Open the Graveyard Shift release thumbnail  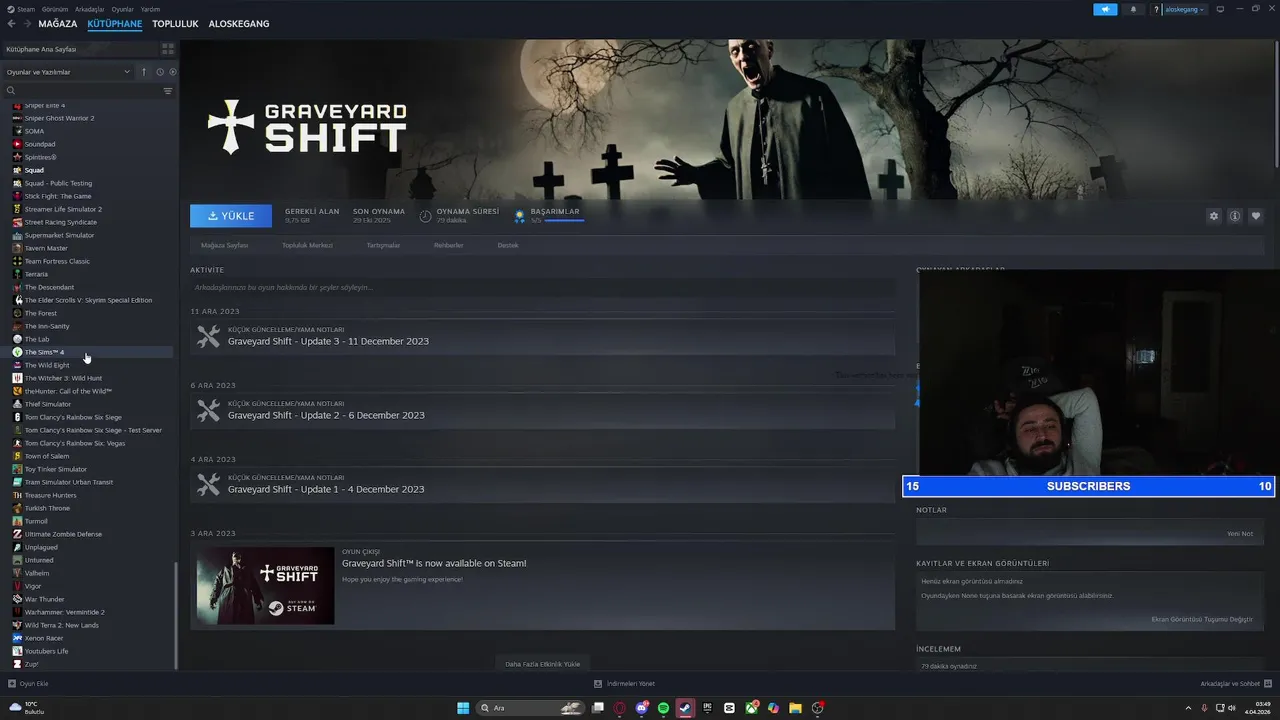pyautogui.click(x=265, y=585)
